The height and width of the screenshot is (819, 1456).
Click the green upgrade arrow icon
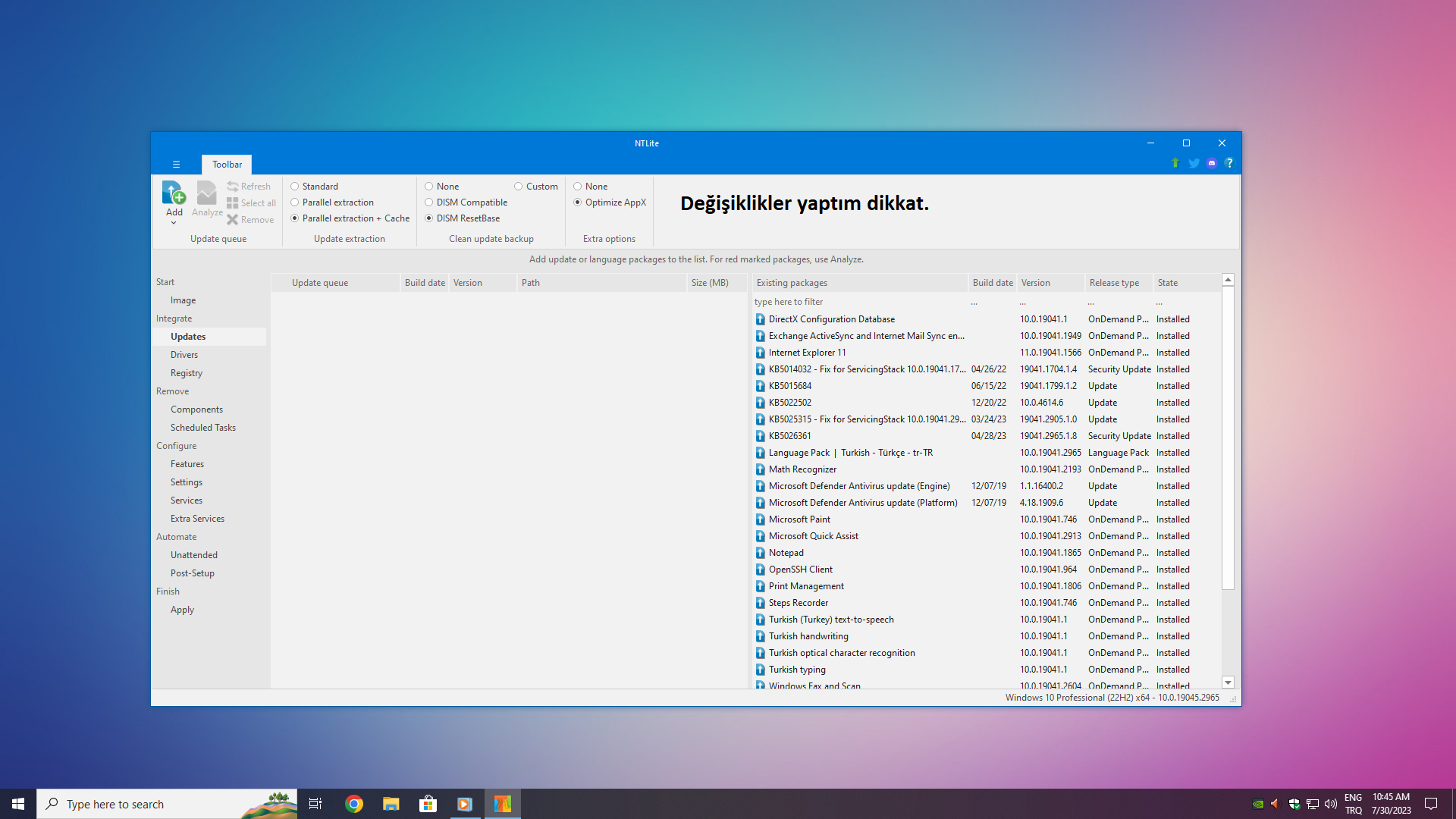click(x=1175, y=163)
